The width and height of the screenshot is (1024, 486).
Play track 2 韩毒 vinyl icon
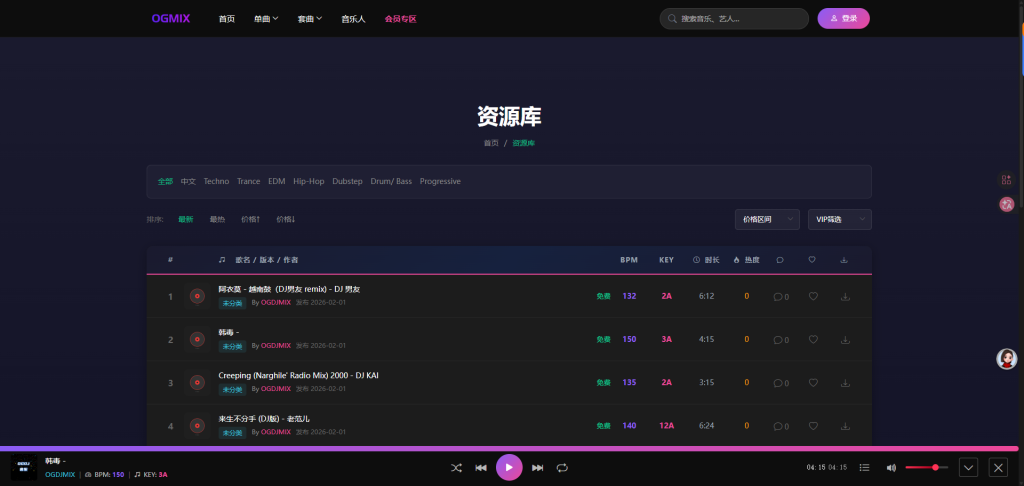coord(197,340)
